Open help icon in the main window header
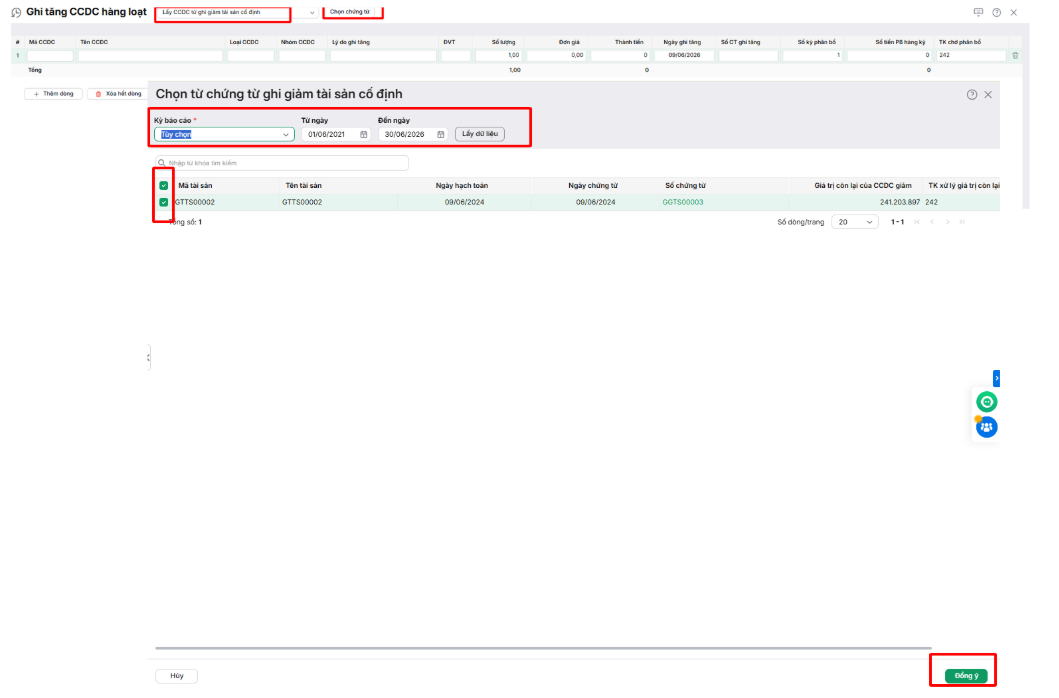Image resolution: width=1059 pixels, height=698 pixels. (996, 12)
